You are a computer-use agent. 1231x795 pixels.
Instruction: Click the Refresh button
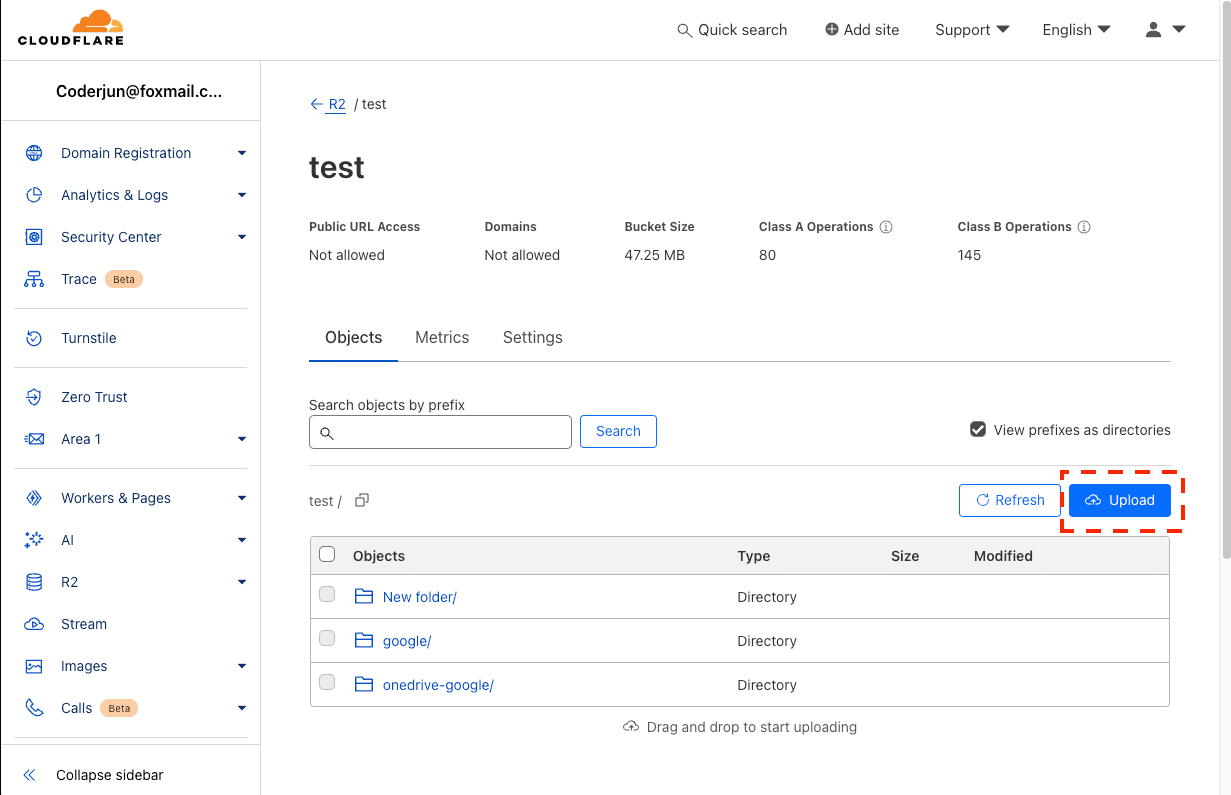[1010, 500]
